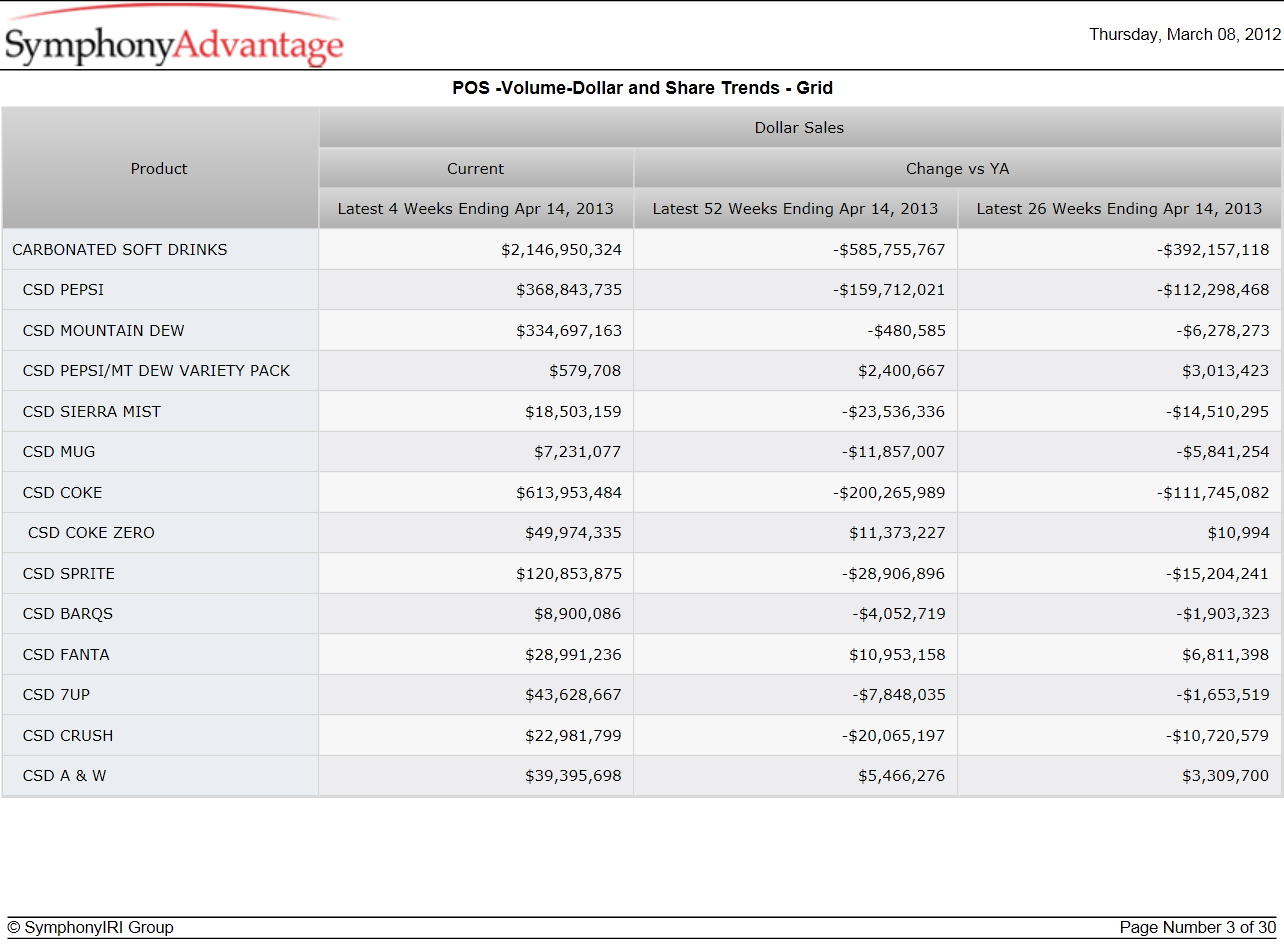The height and width of the screenshot is (946, 1284).
Task: Click the CSD BARQS row label
Action: (x=68, y=614)
